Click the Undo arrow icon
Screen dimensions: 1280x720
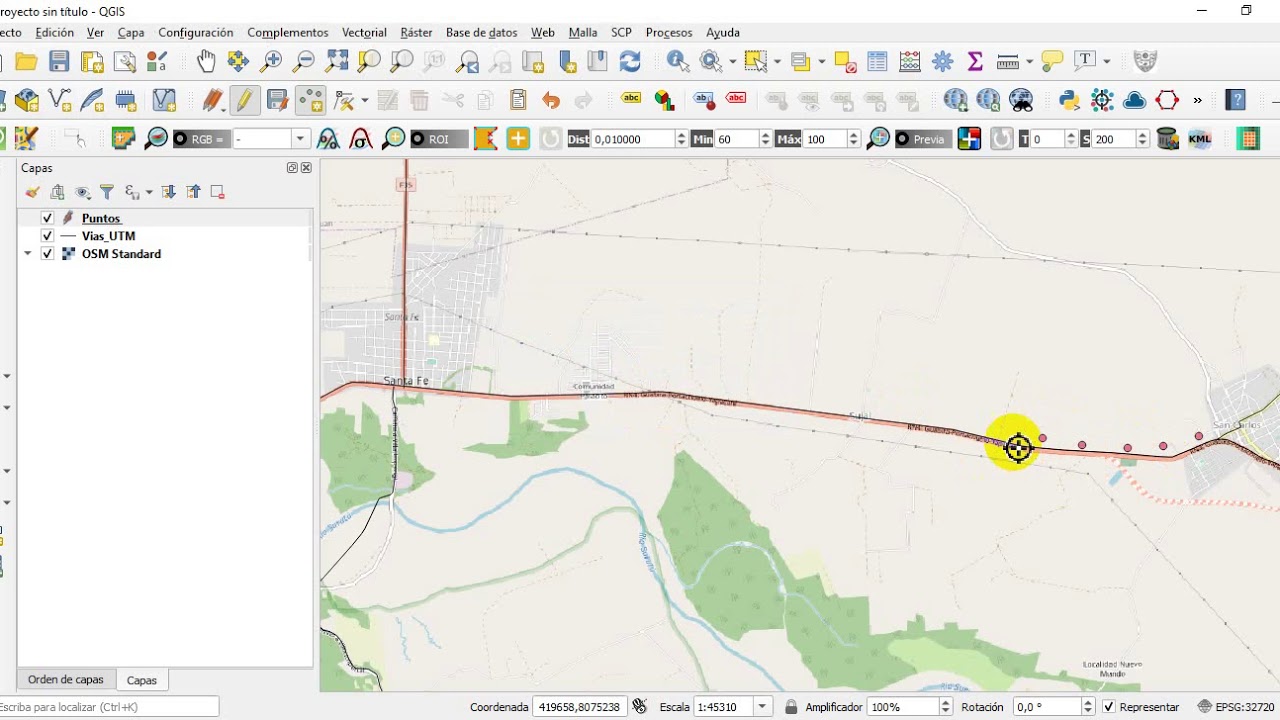point(550,100)
